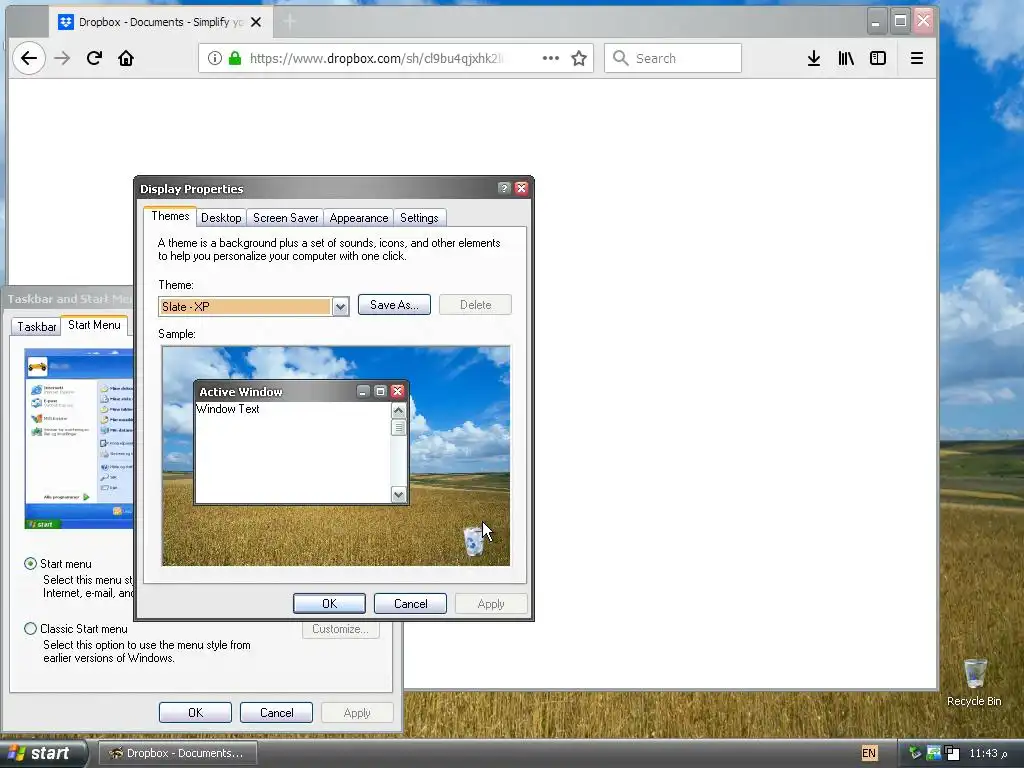Image resolution: width=1024 pixels, height=768 pixels.
Task: Click the sample window scrollbar up arrow
Action: pyautogui.click(x=398, y=410)
